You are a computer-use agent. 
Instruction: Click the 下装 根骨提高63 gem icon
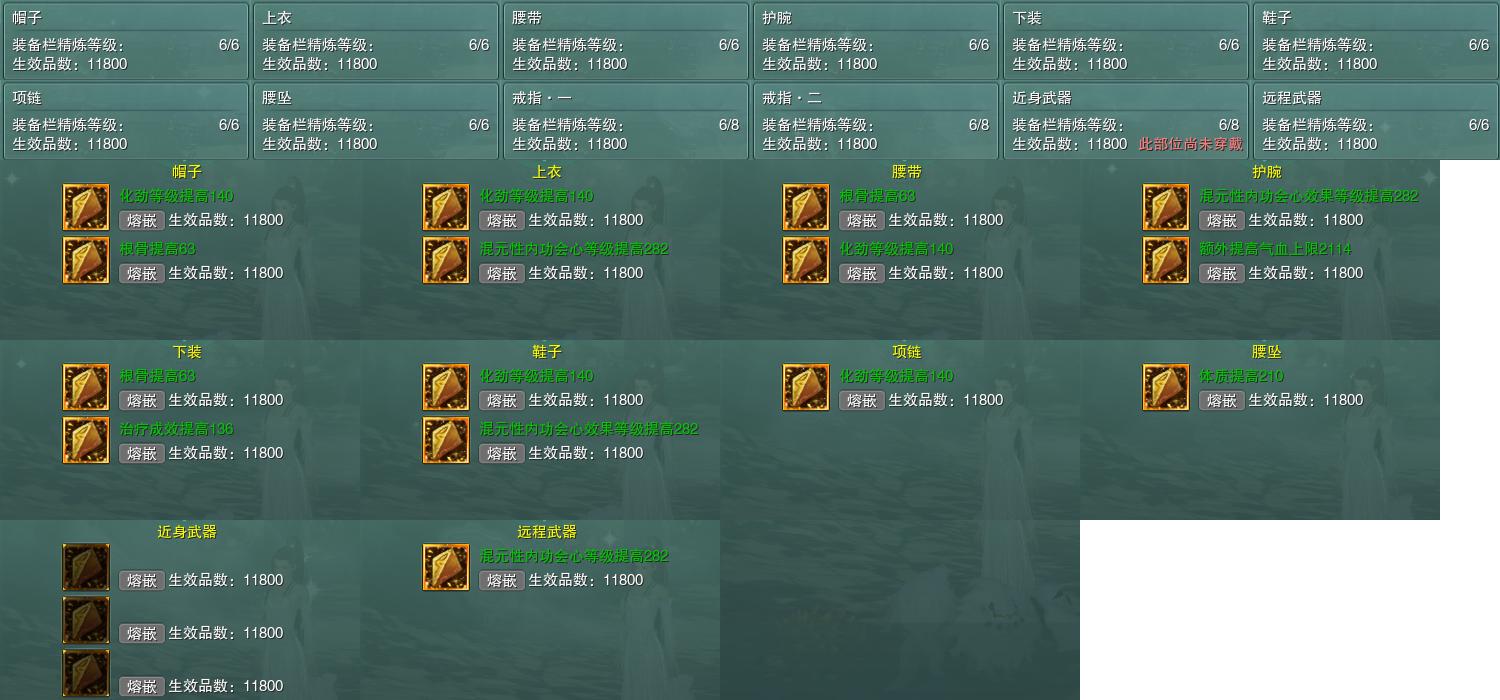pyautogui.click(x=86, y=388)
